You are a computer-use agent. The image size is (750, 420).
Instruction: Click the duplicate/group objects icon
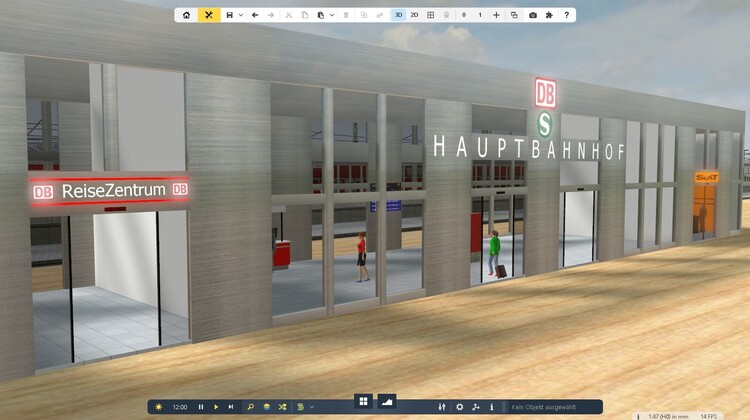point(364,15)
